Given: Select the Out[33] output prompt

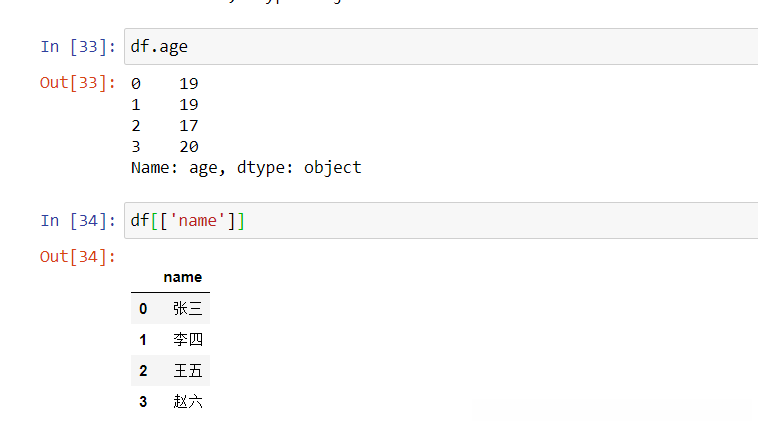Looking at the screenshot, I should (x=78, y=82).
